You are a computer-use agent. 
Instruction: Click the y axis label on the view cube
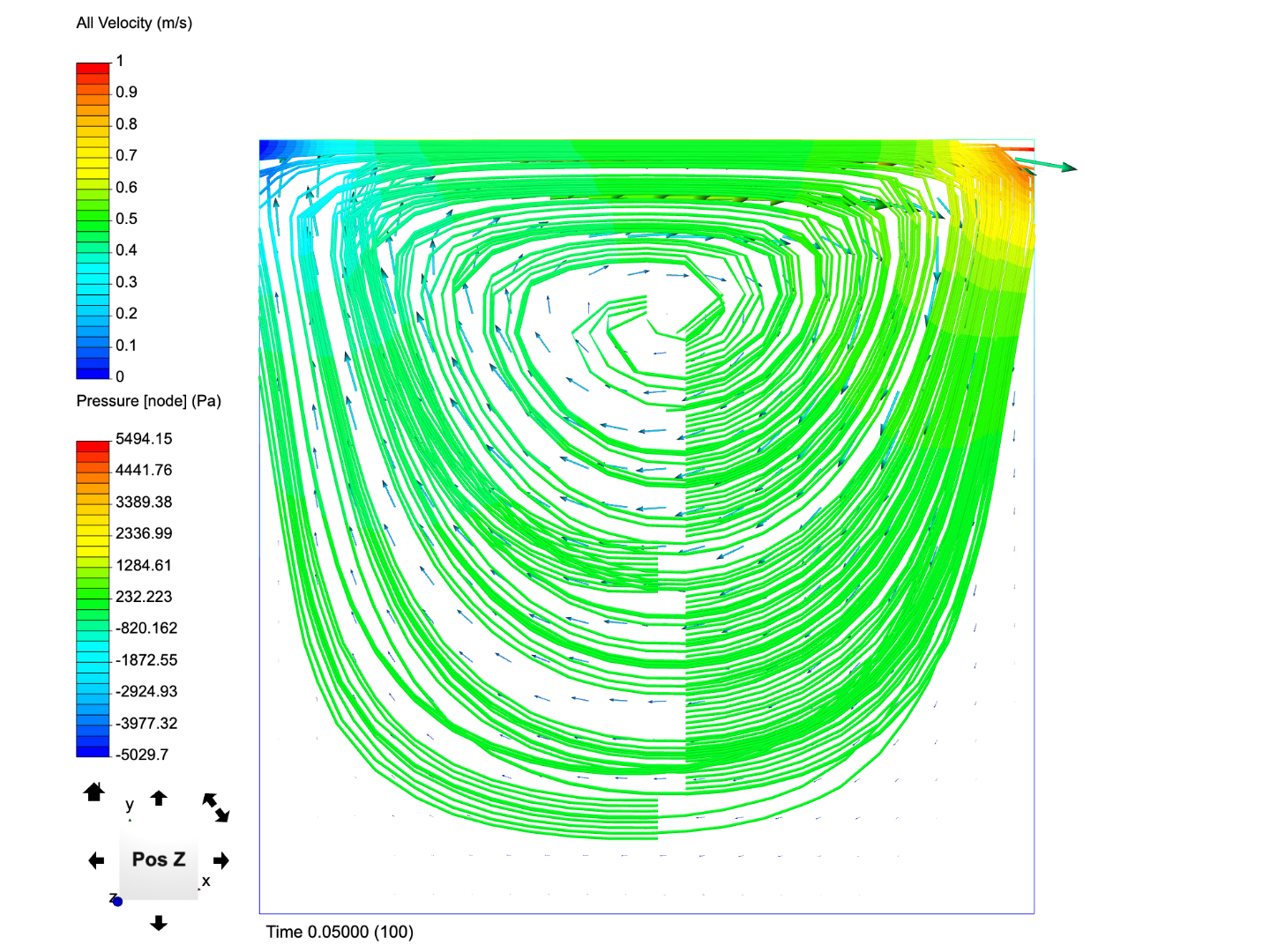[130, 805]
